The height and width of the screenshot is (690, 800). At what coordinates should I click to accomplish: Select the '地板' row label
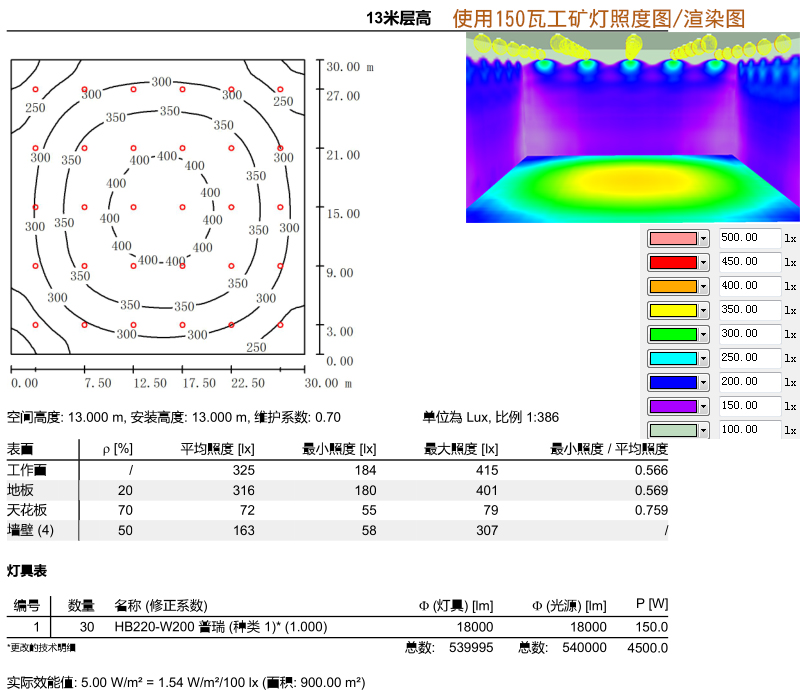pyautogui.click(x=20, y=490)
